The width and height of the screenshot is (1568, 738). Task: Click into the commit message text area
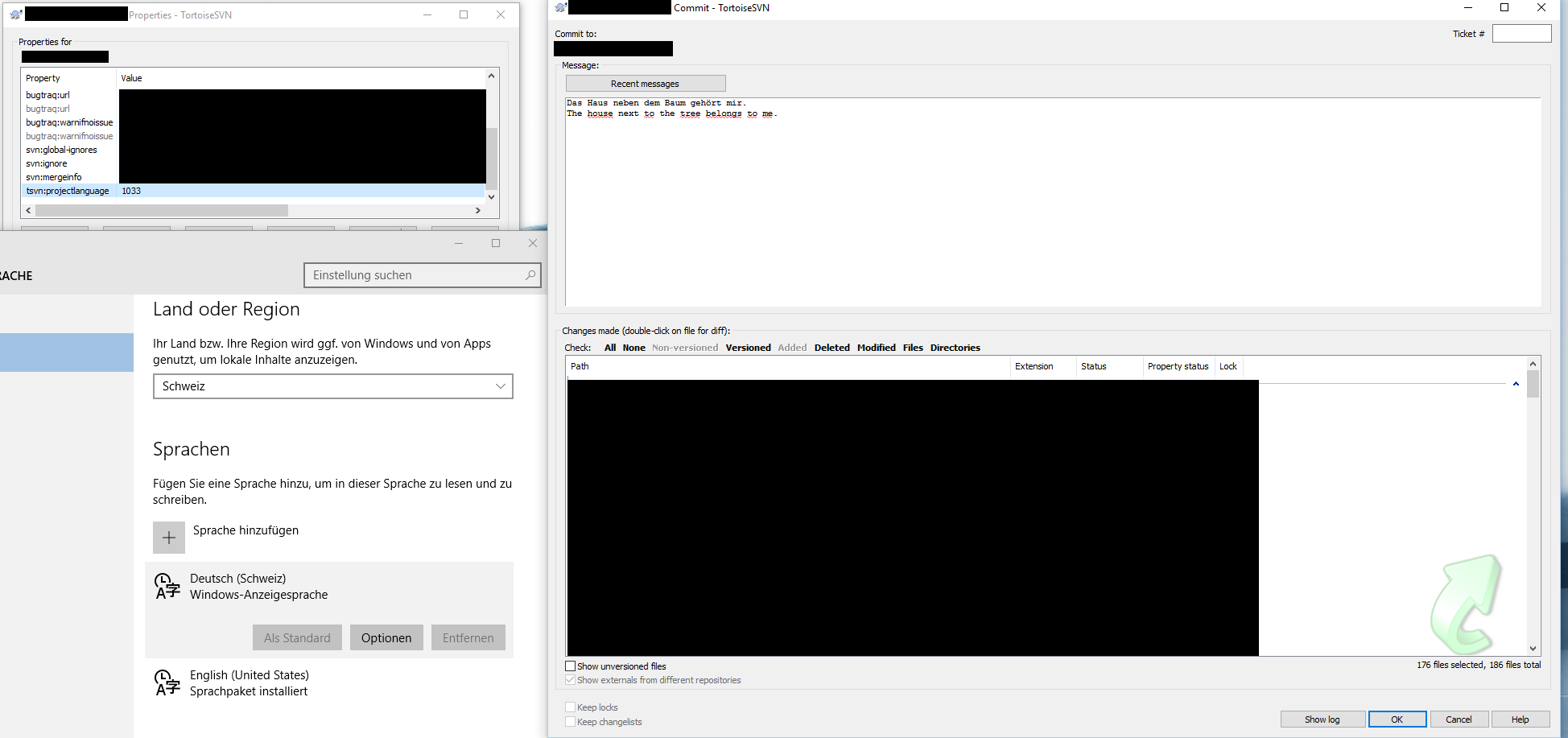point(1053,202)
